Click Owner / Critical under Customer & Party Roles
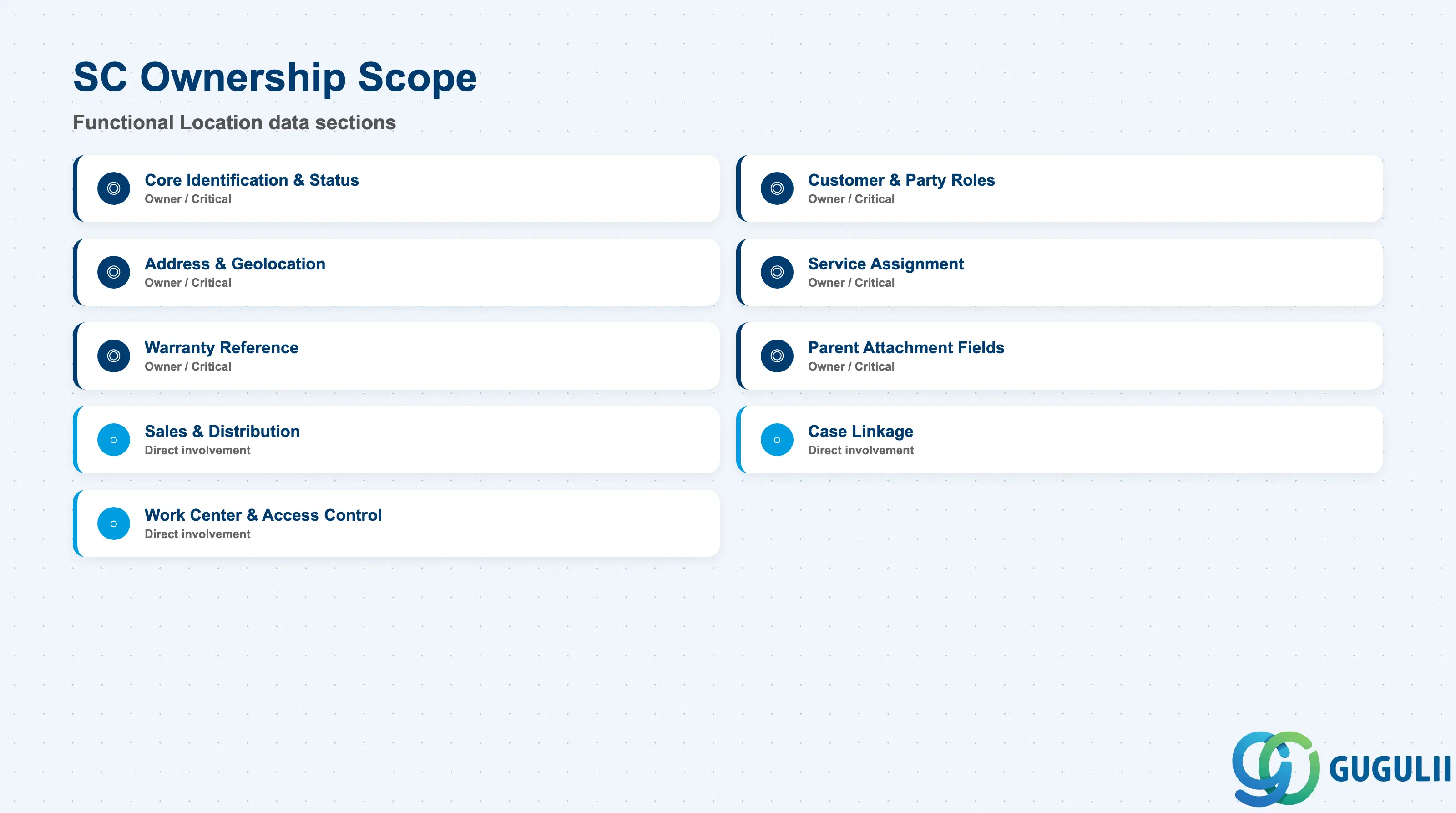 (x=851, y=199)
